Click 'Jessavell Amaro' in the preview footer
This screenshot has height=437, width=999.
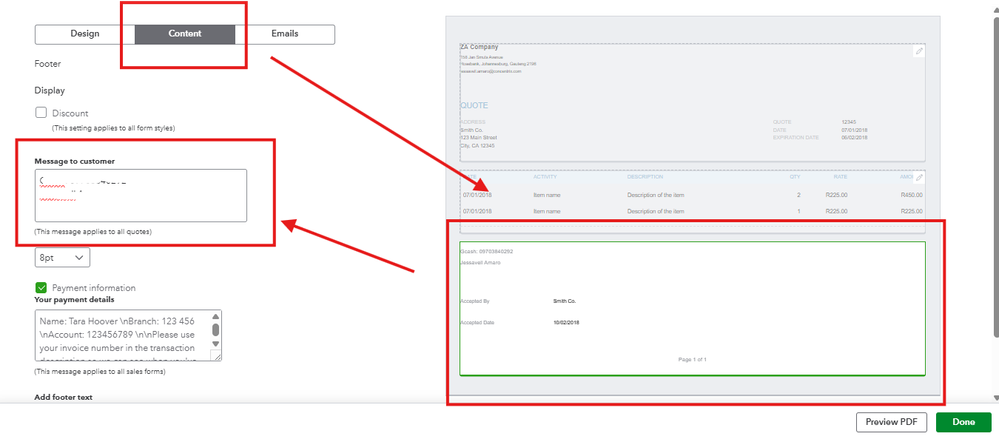[x=480, y=262]
